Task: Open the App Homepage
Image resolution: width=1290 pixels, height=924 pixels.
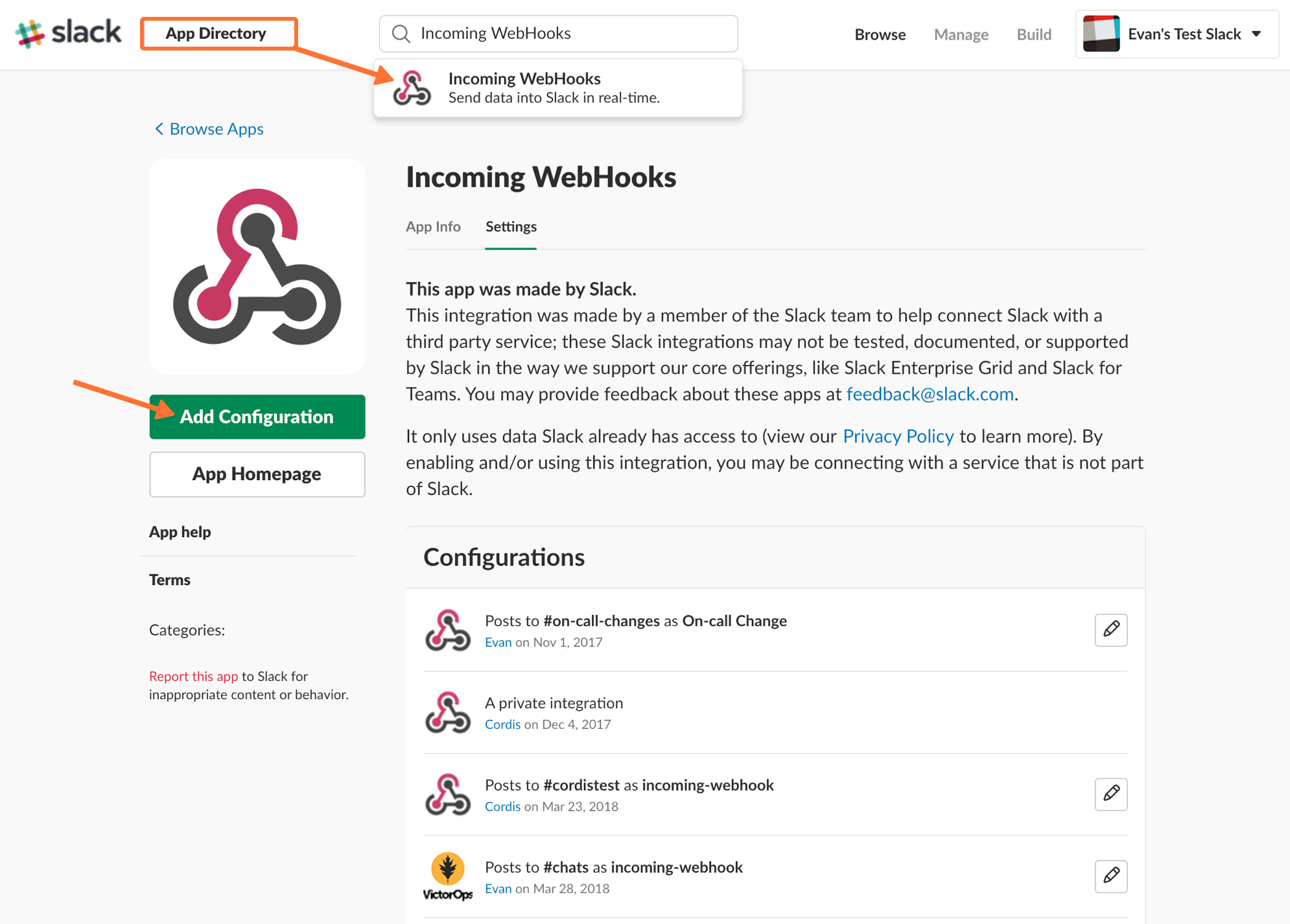Action: (257, 474)
